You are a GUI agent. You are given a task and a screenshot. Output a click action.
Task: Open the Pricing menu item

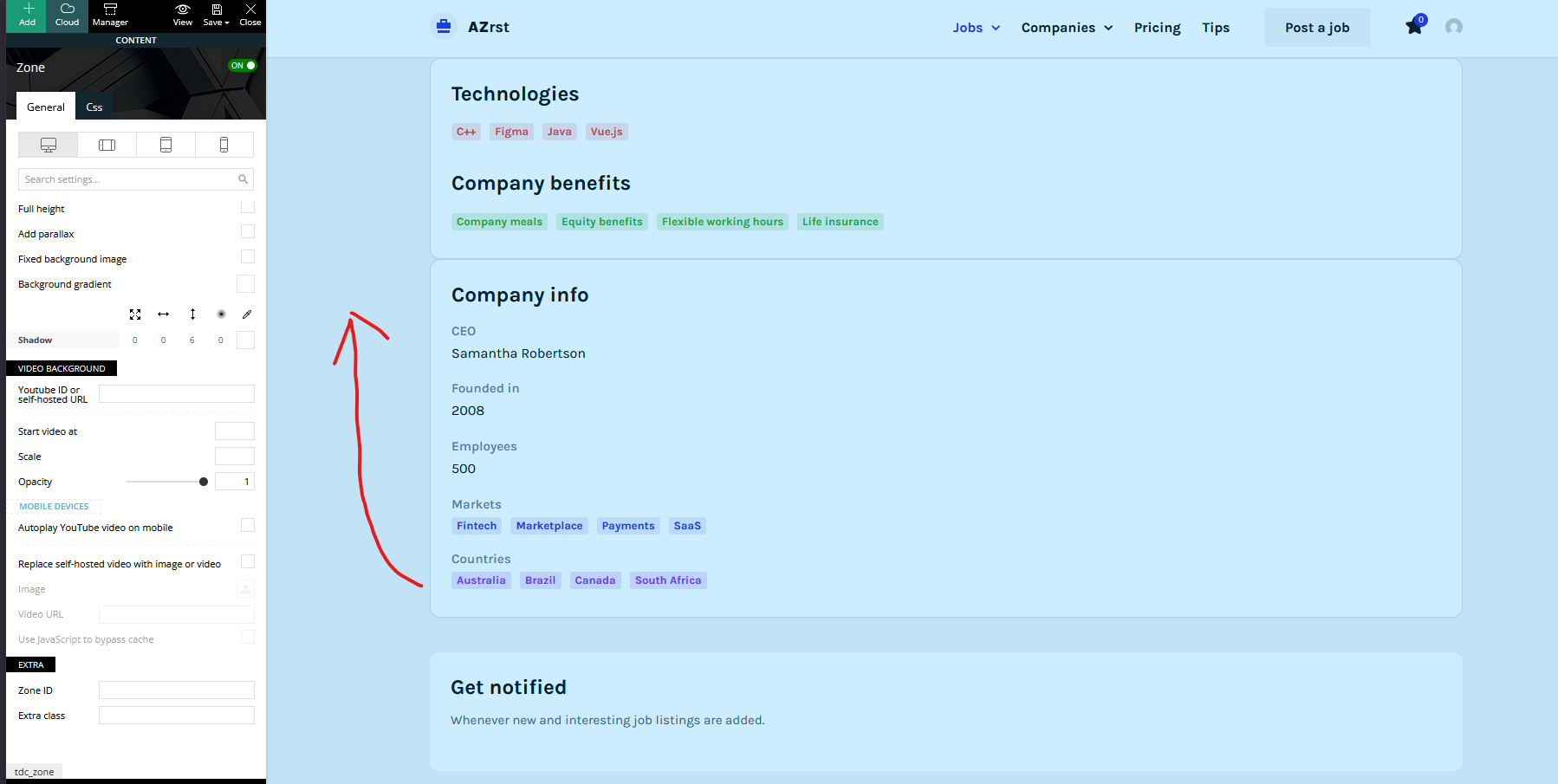(1158, 28)
